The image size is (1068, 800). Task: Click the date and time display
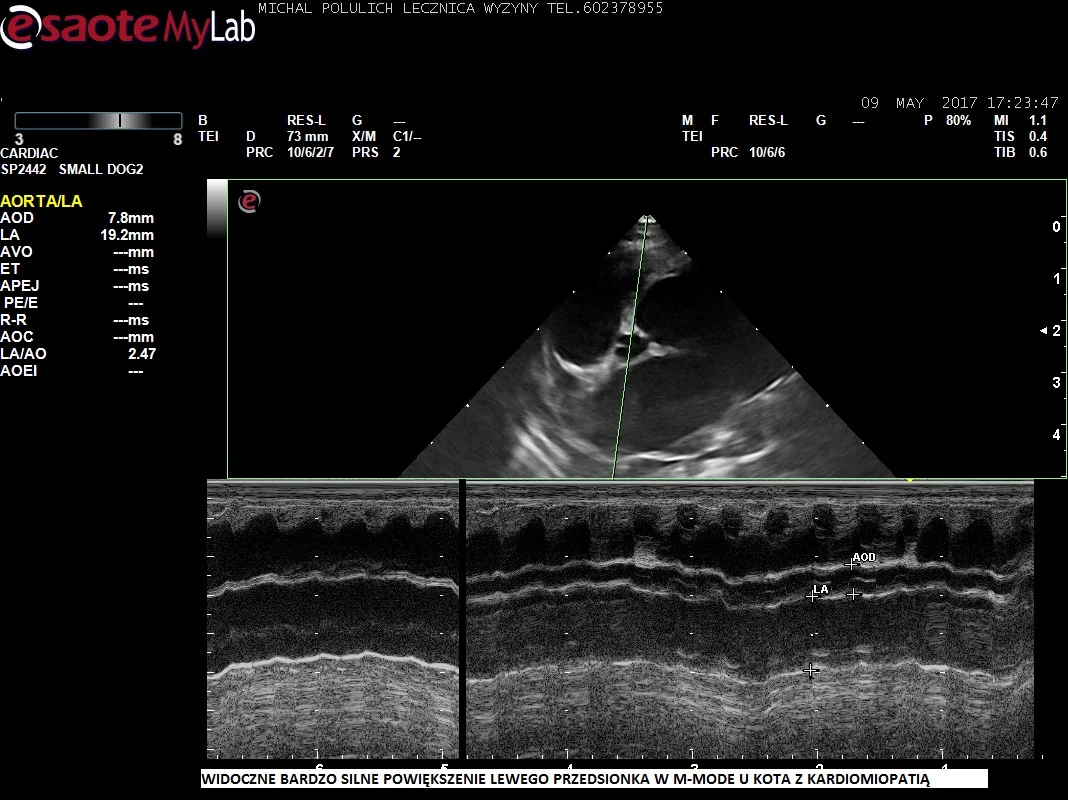[959, 103]
